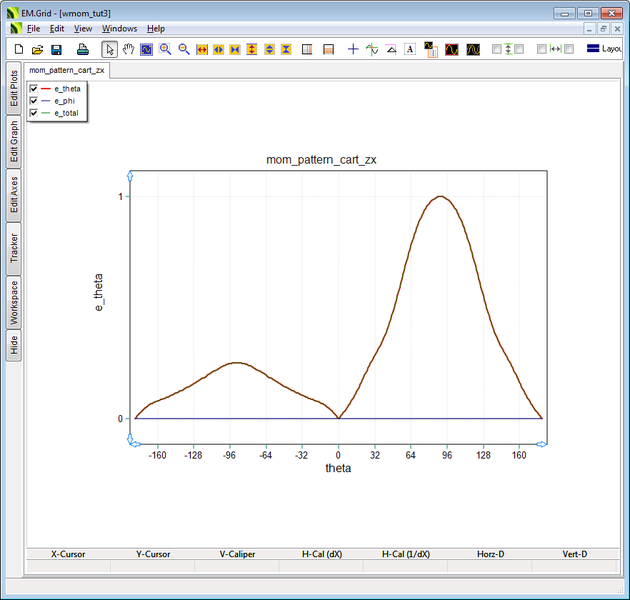Open the existing file folder icon
630x600 pixels.
[x=37, y=49]
